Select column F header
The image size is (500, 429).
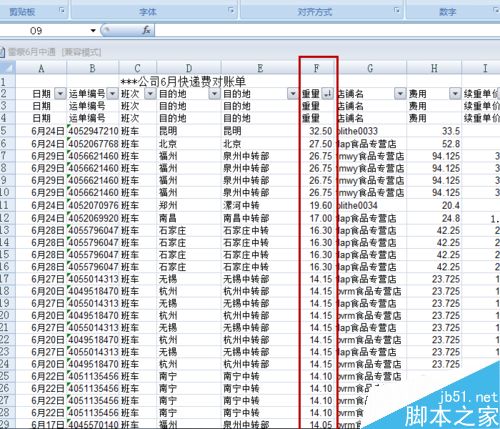pos(317,68)
